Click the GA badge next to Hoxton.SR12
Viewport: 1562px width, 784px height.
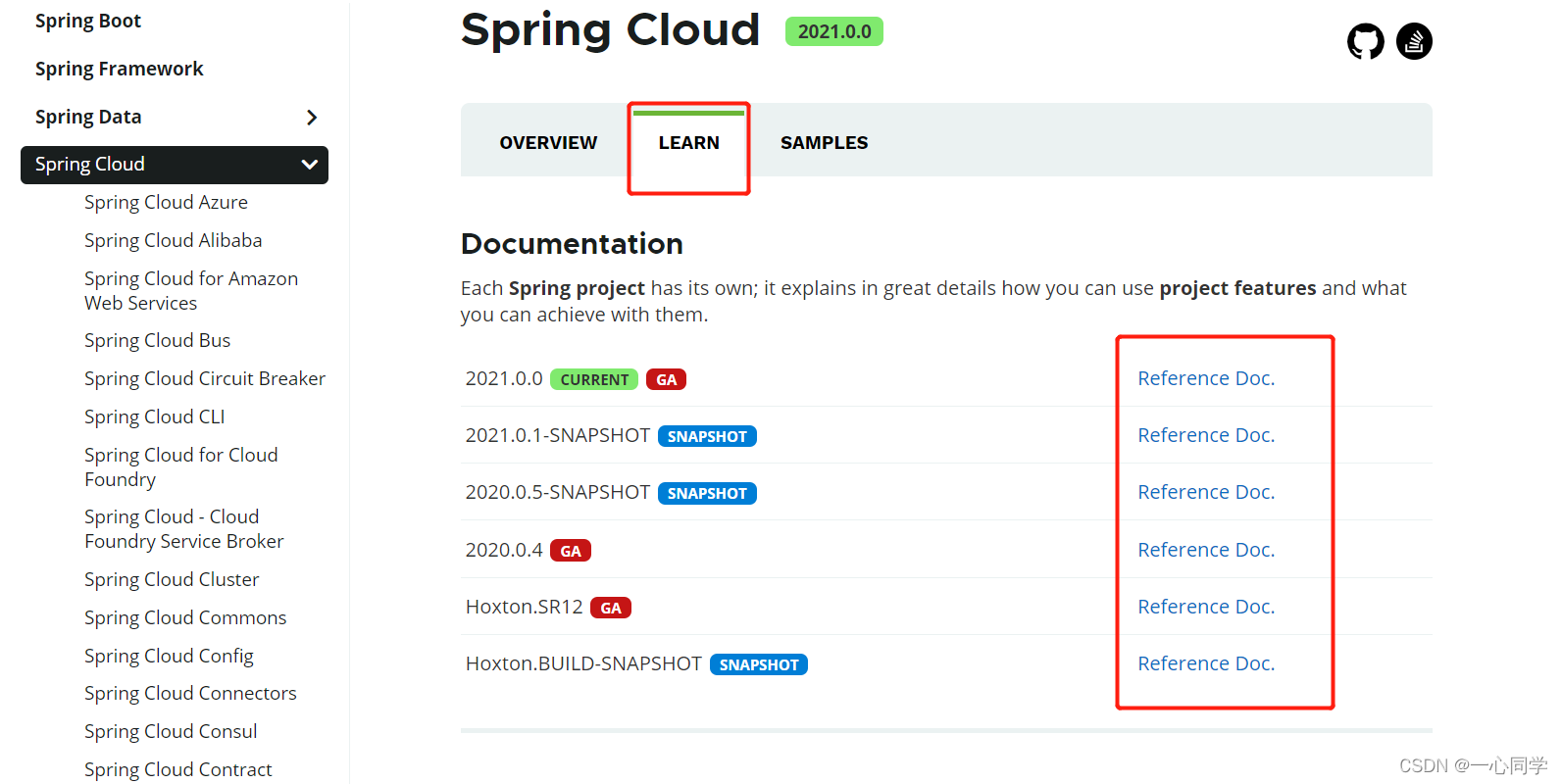(x=611, y=608)
